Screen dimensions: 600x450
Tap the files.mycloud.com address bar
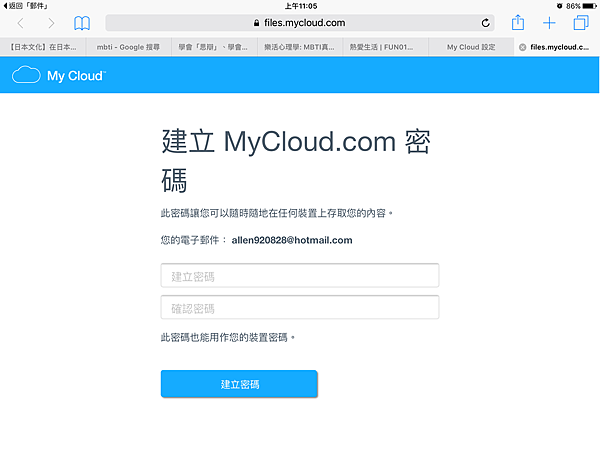coord(300,23)
